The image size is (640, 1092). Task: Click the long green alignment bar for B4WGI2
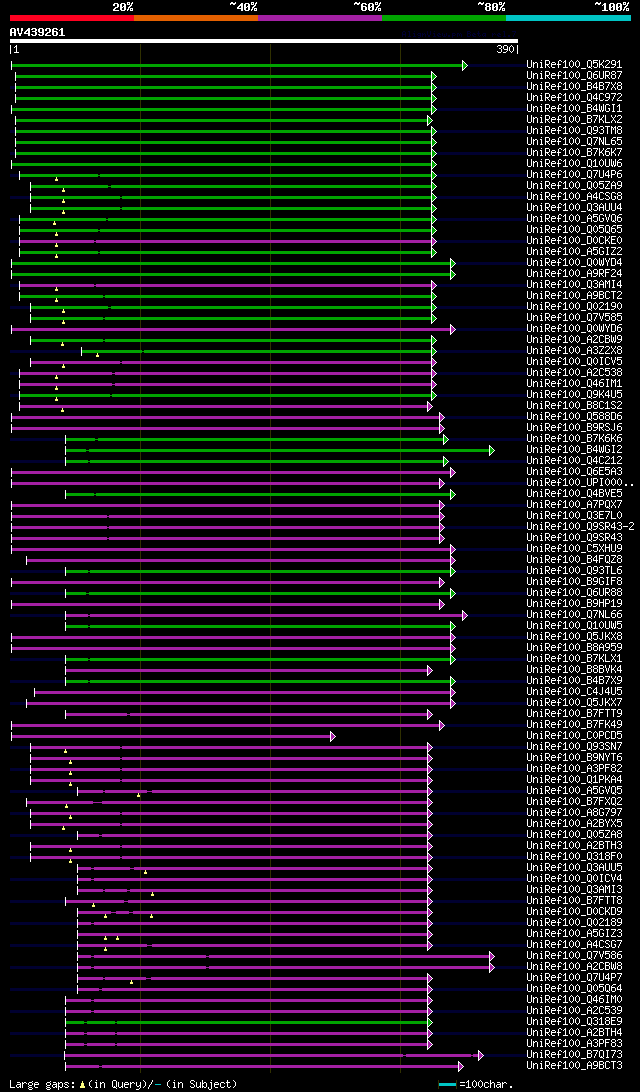click(x=280, y=451)
